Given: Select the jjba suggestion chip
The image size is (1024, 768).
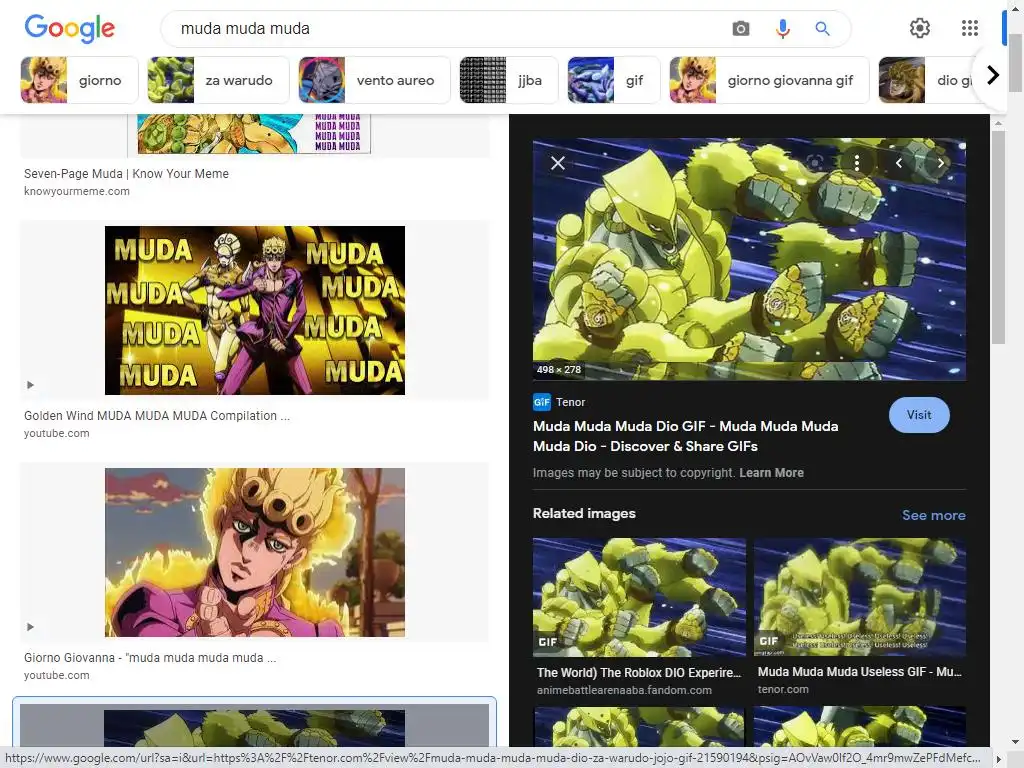Looking at the screenshot, I should (509, 80).
